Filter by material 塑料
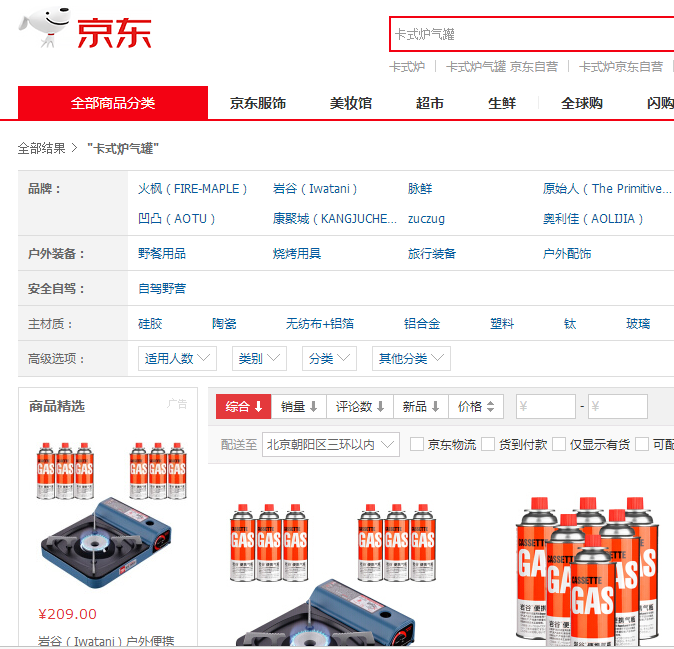The width and height of the screenshot is (674, 649). point(502,324)
